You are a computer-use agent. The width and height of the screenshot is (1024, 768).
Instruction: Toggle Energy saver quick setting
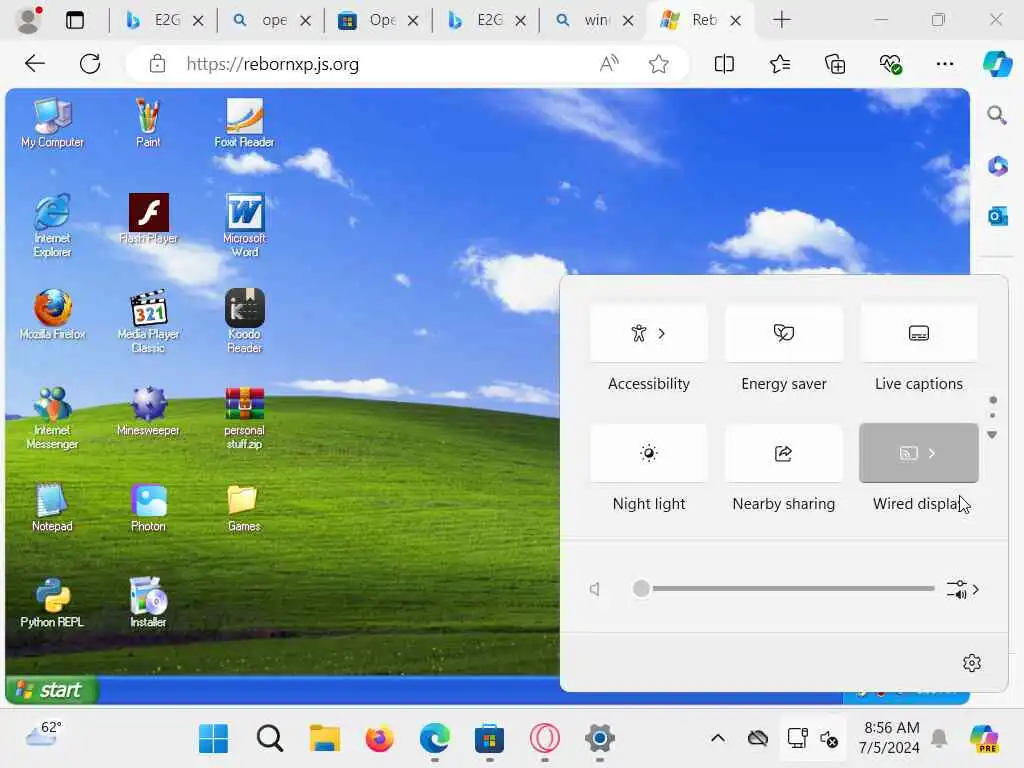pos(784,333)
